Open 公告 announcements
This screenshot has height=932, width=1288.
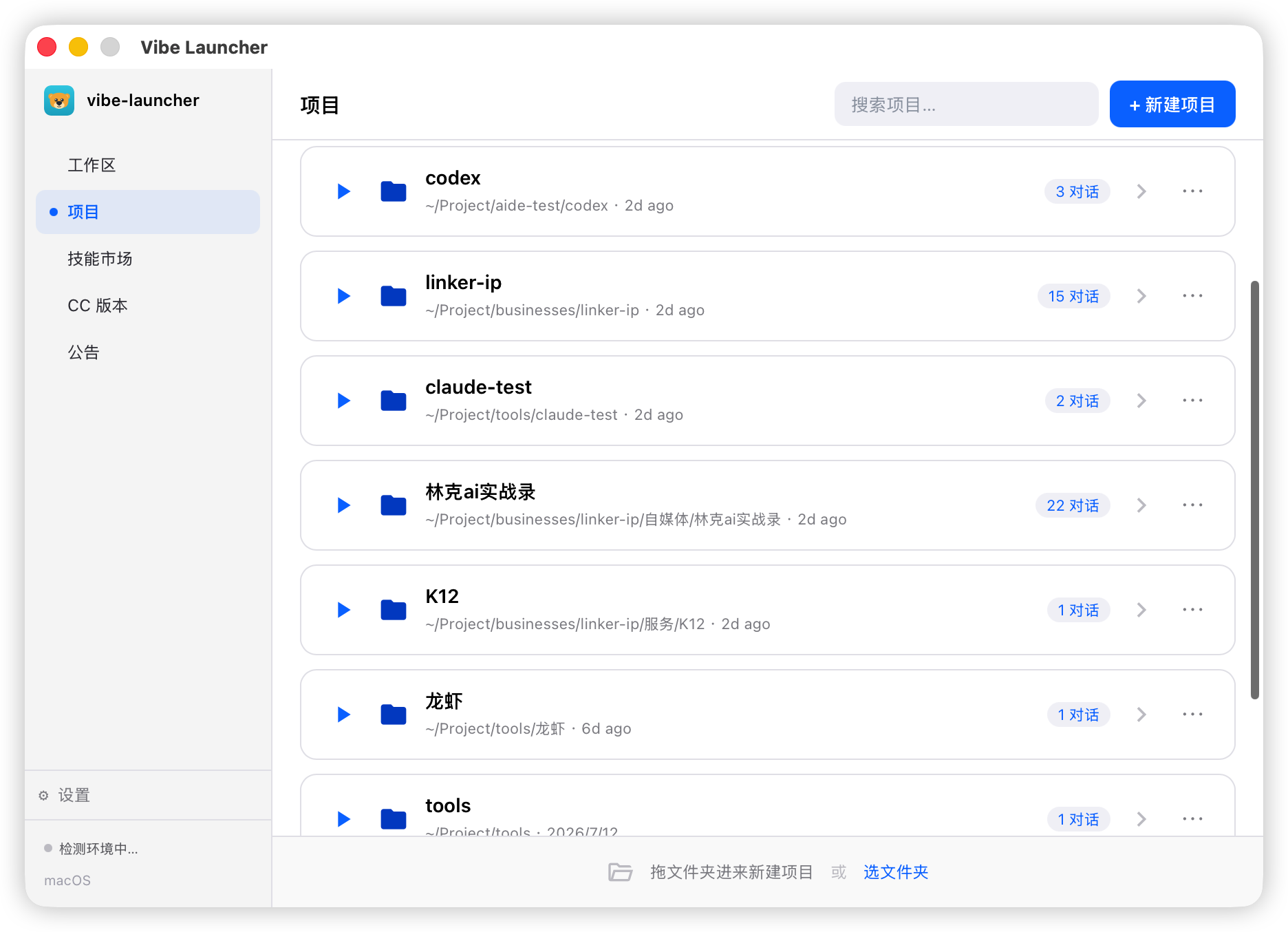point(148,352)
